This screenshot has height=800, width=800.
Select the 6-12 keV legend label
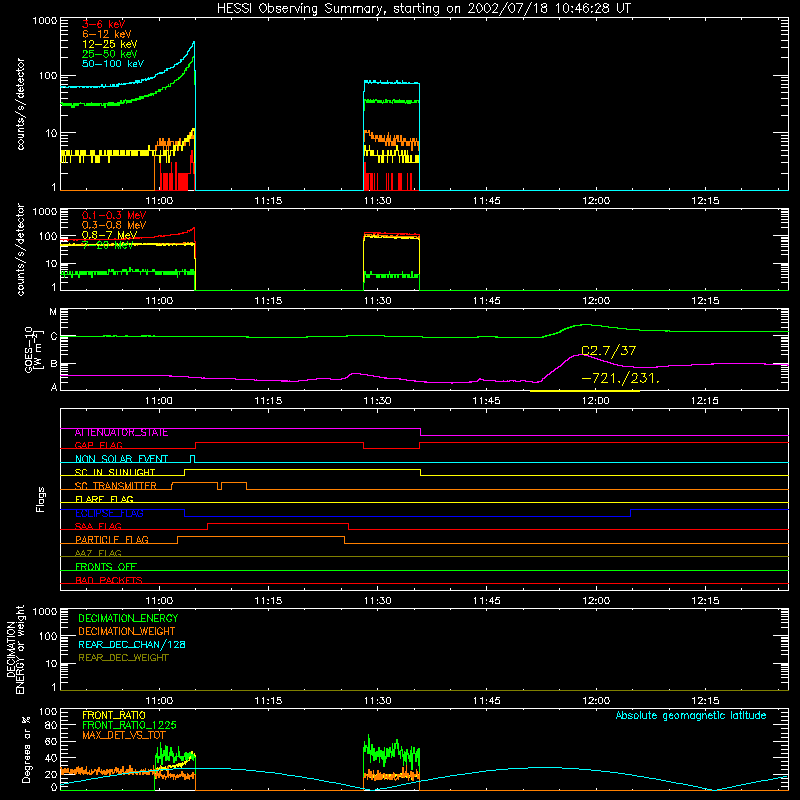[x=107, y=34]
